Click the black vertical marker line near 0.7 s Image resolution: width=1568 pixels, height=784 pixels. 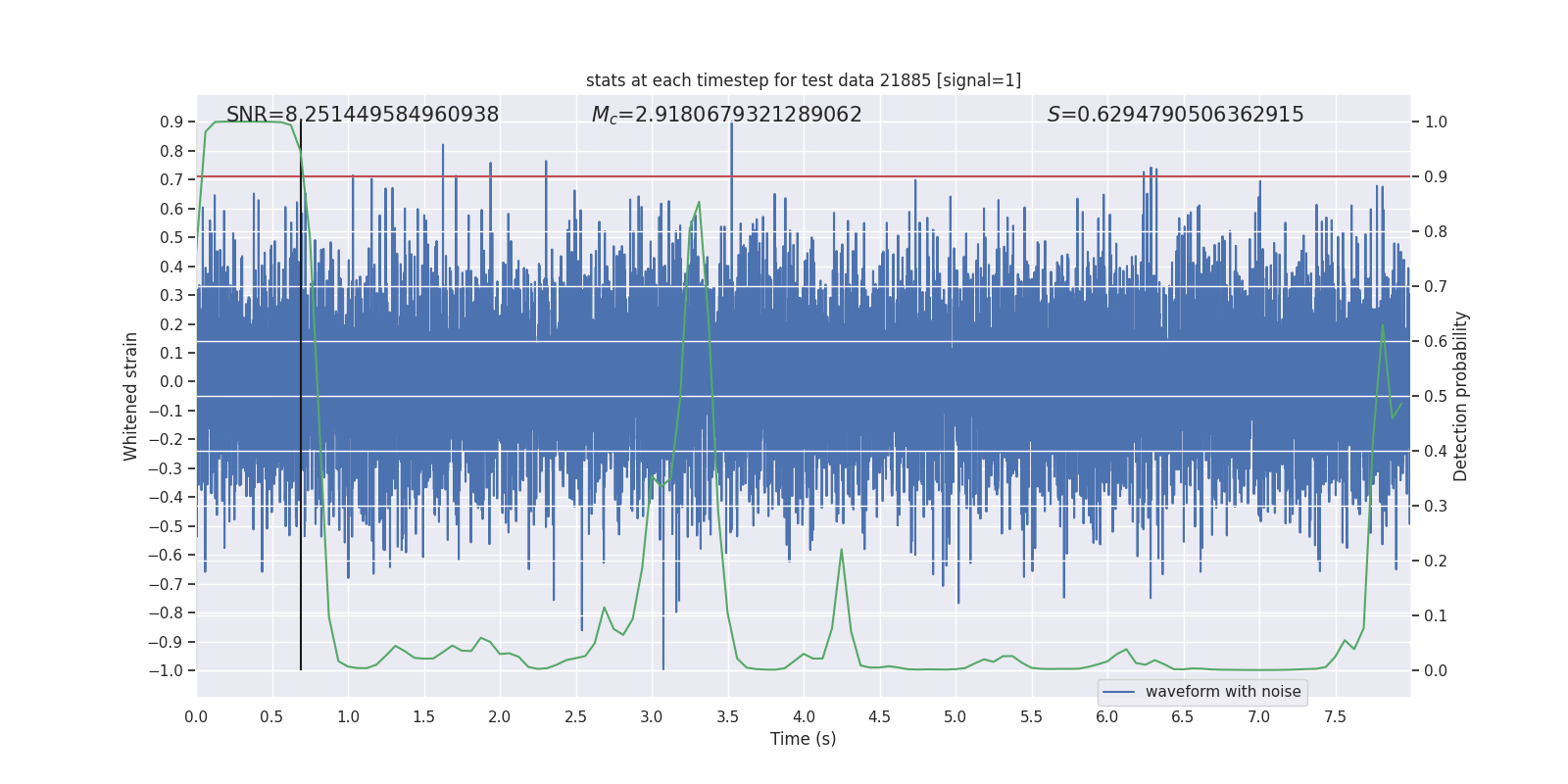tap(301, 396)
